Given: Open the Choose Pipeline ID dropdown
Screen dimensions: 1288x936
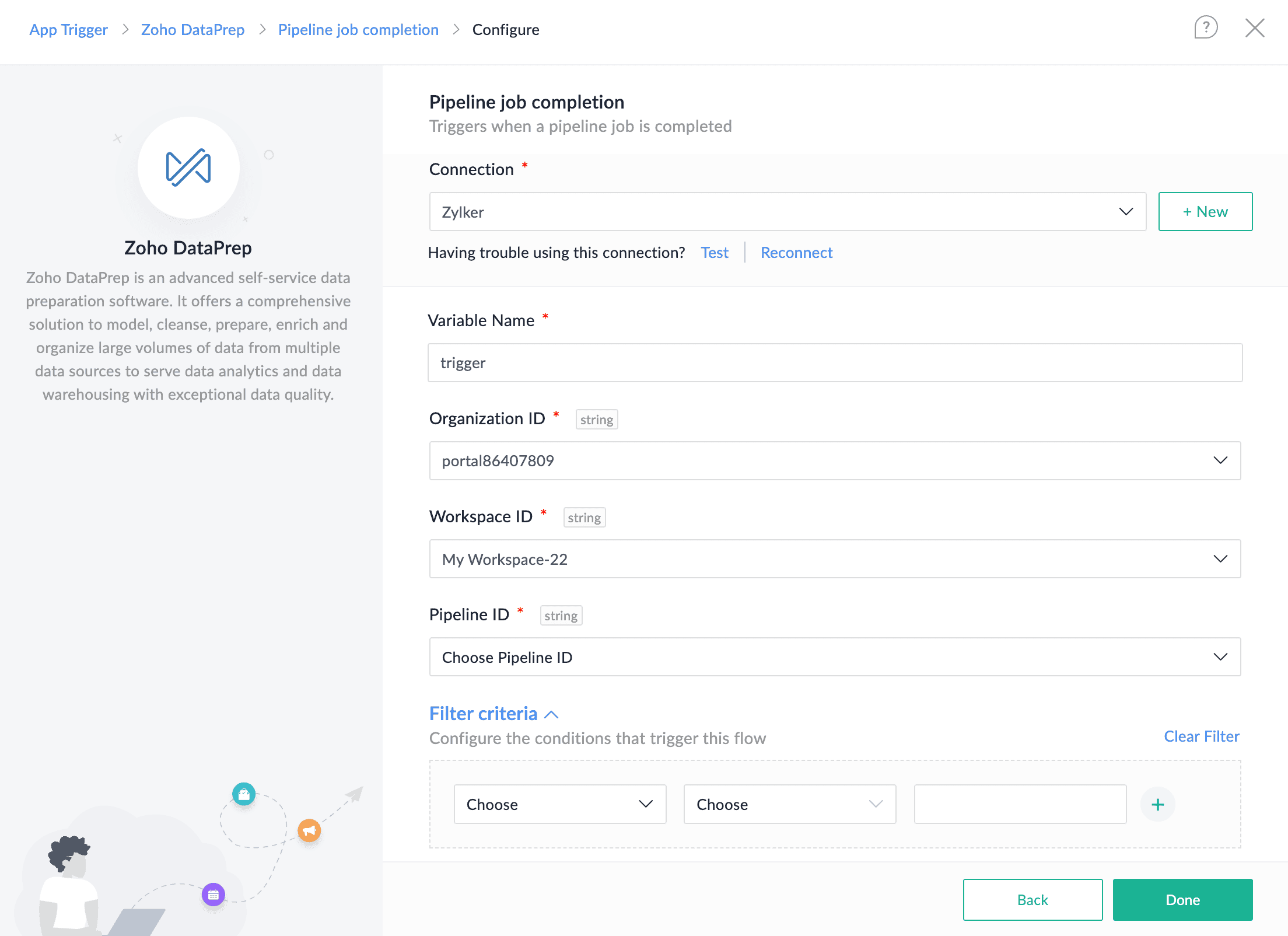Looking at the screenshot, I should point(835,656).
